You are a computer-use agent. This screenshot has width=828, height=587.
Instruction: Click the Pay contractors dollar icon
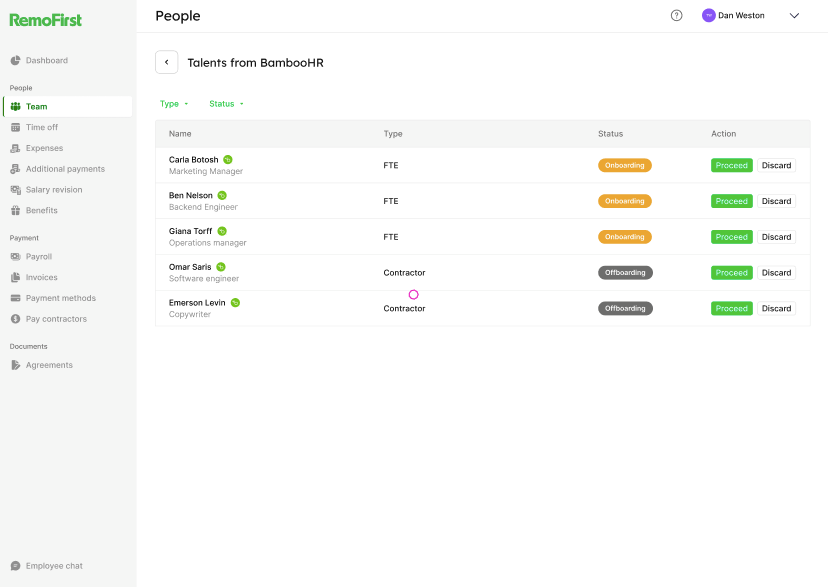coord(16,319)
